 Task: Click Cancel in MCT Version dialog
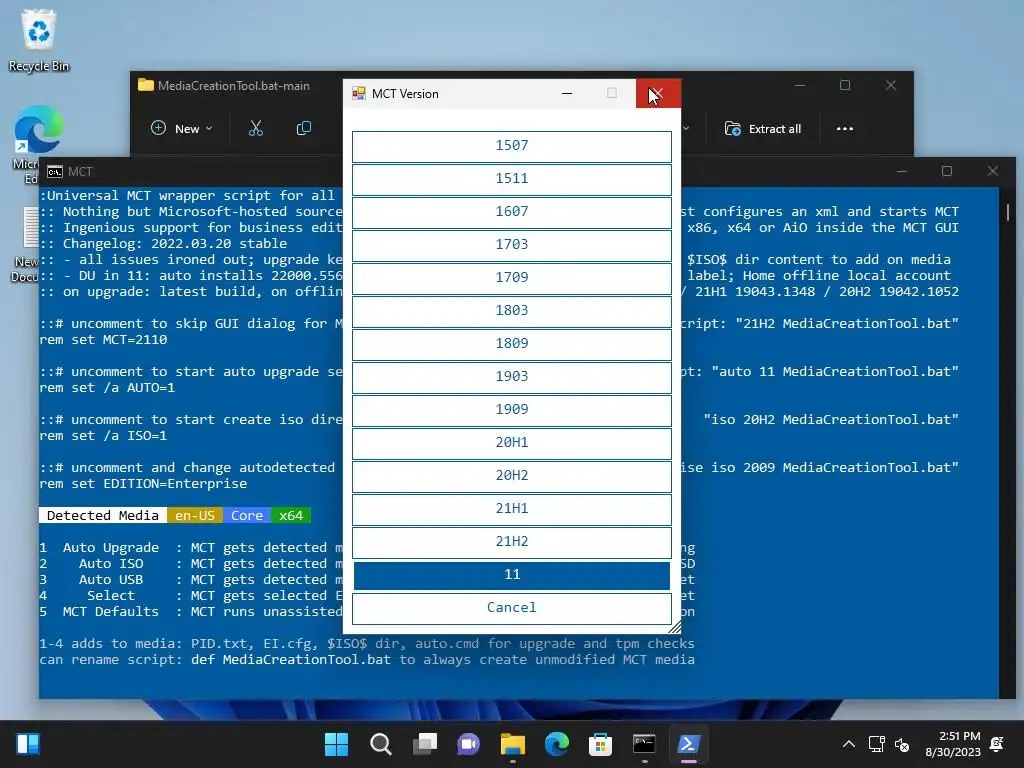point(511,608)
